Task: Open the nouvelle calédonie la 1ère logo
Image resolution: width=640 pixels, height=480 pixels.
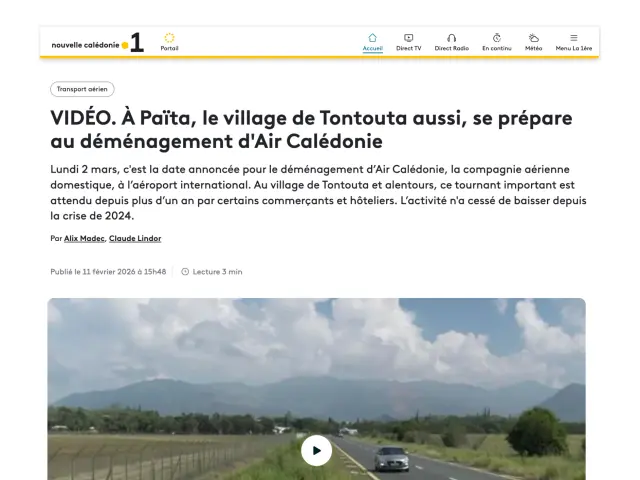Action: click(x=98, y=43)
